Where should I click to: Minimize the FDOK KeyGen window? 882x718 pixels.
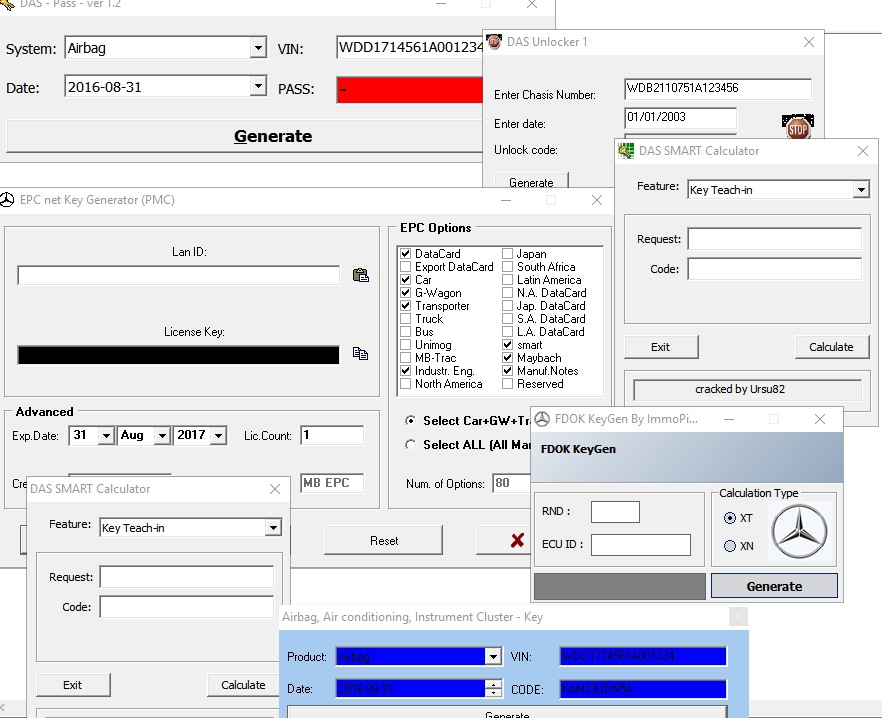pos(728,419)
